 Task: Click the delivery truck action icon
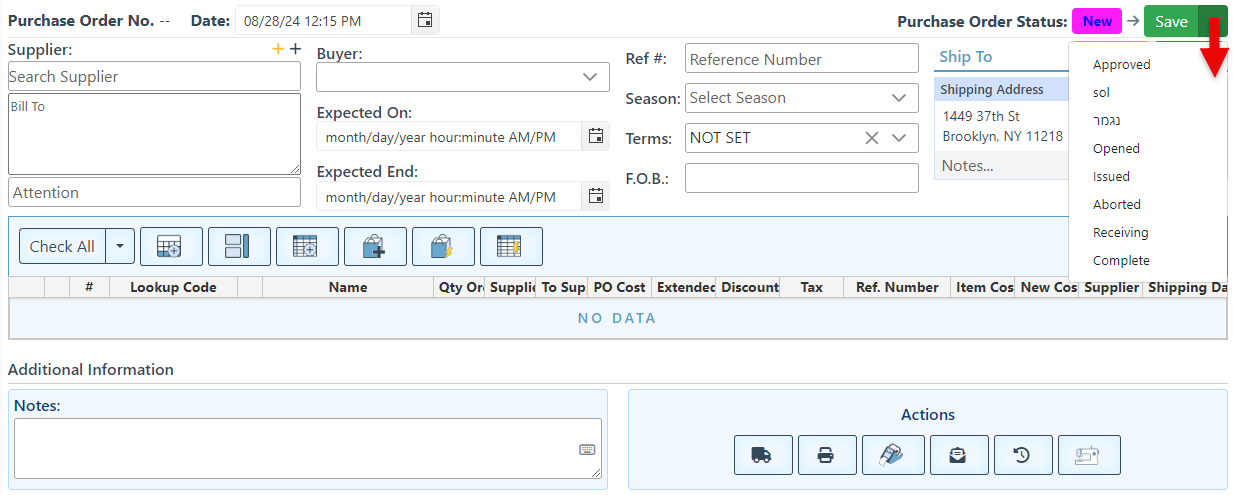pyautogui.click(x=763, y=455)
